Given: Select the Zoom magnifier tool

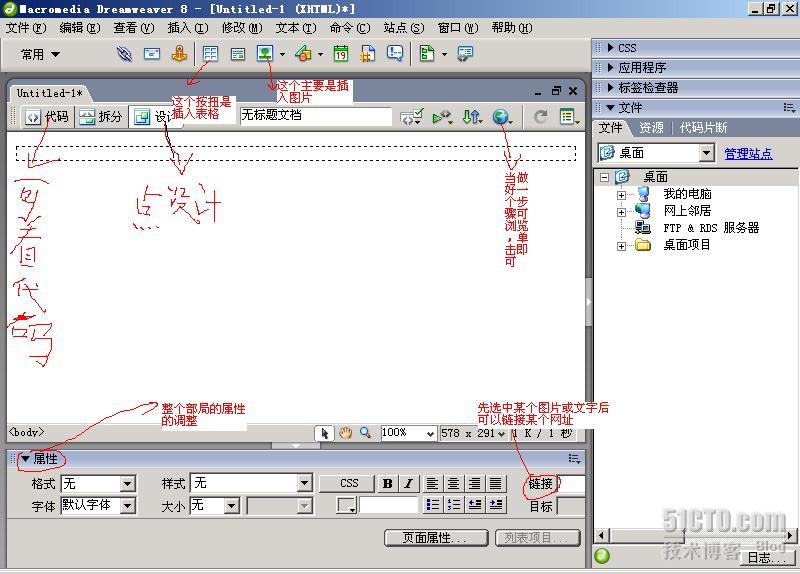Looking at the screenshot, I should [365, 433].
